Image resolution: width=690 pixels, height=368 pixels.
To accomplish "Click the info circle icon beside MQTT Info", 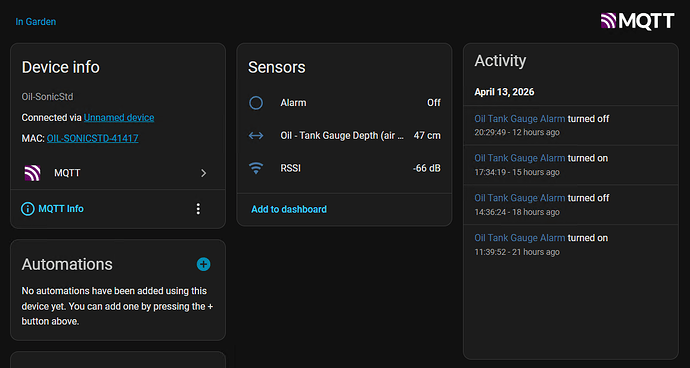I will pyautogui.click(x=28, y=209).
